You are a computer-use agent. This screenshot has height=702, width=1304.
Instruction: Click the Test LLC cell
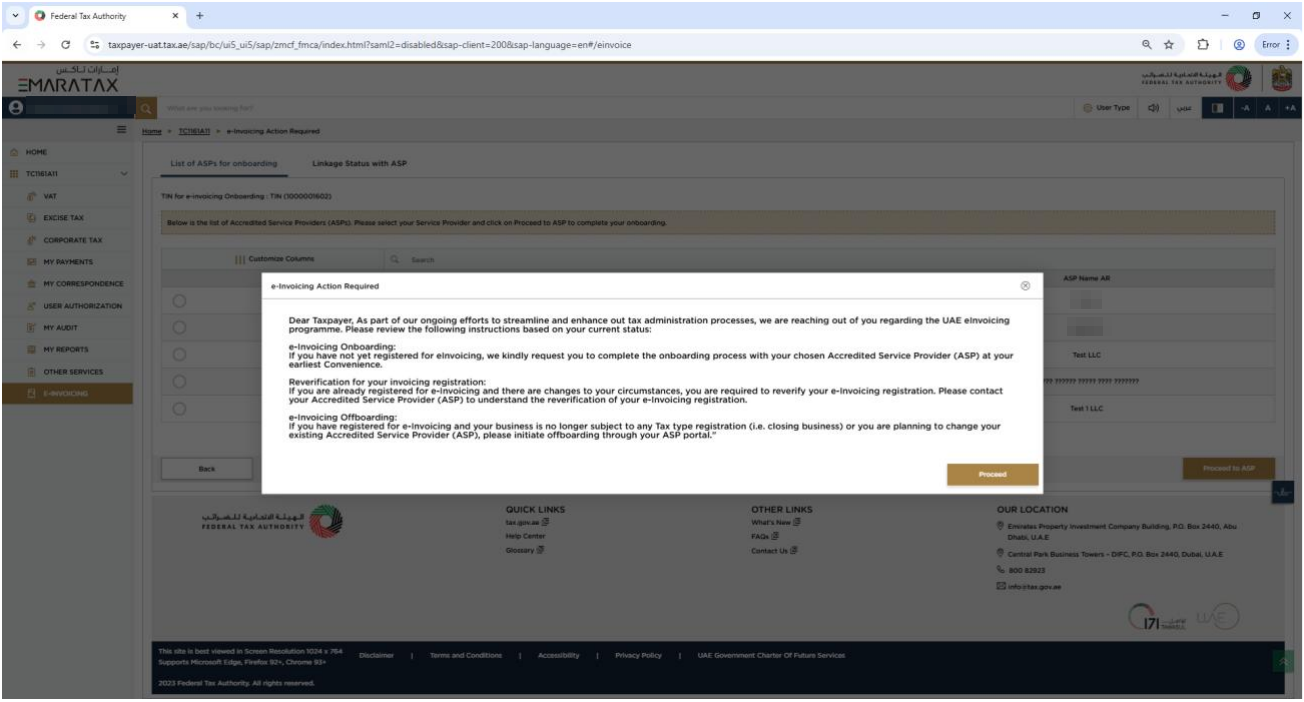(x=1086, y=354)
